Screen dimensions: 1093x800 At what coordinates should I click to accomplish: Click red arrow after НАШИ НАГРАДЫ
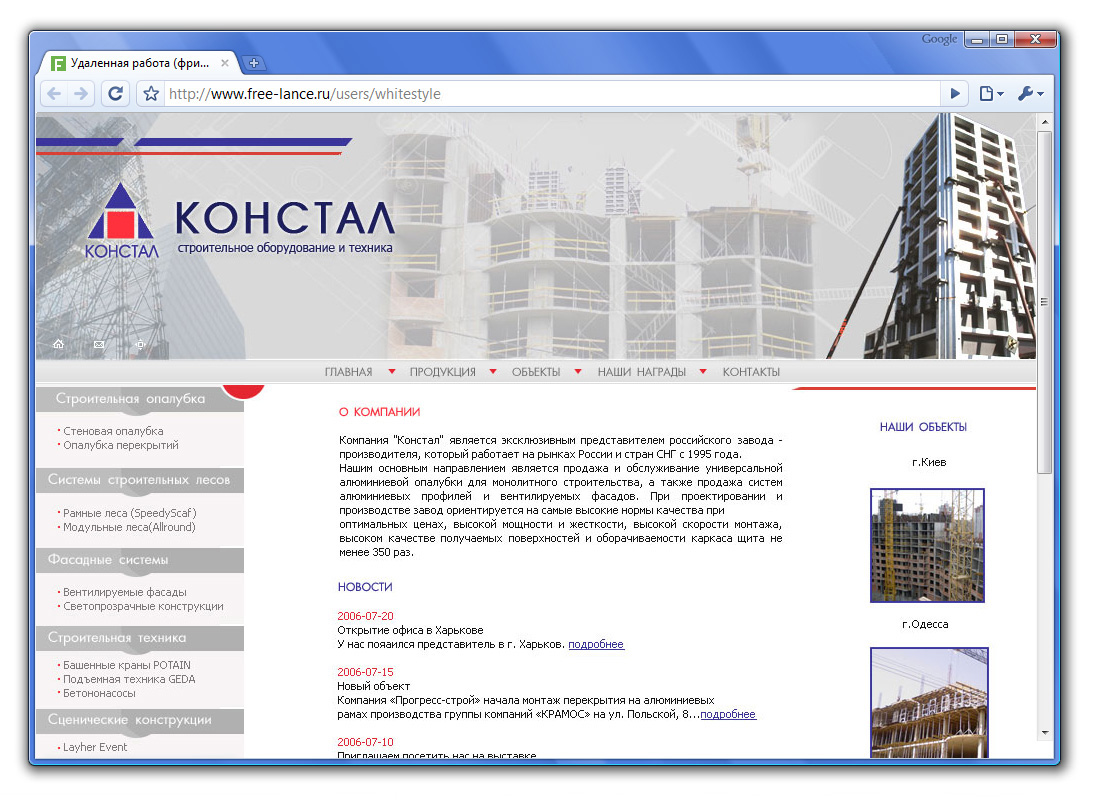coord(703,372)
